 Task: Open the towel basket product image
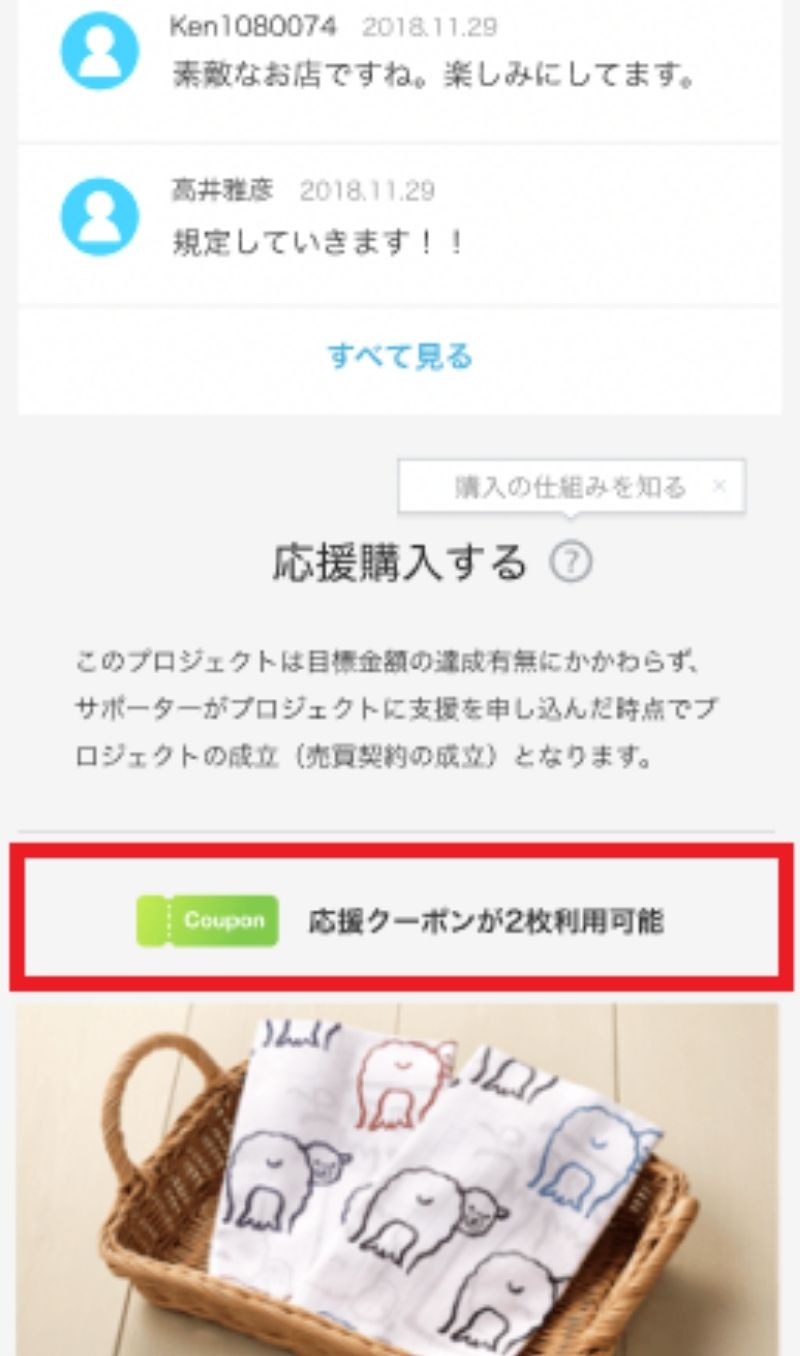[x=397, y=1180]
